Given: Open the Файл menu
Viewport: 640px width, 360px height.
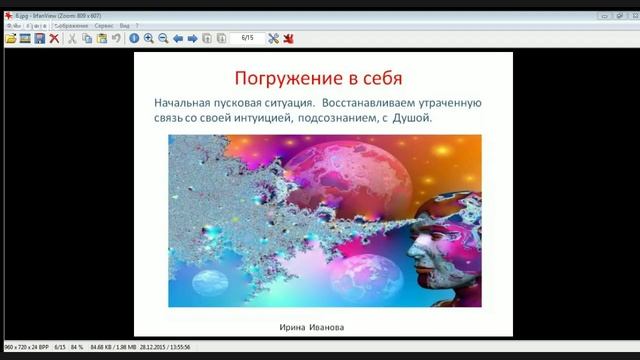Looking at the screenshot, I should tap(13, 26).
